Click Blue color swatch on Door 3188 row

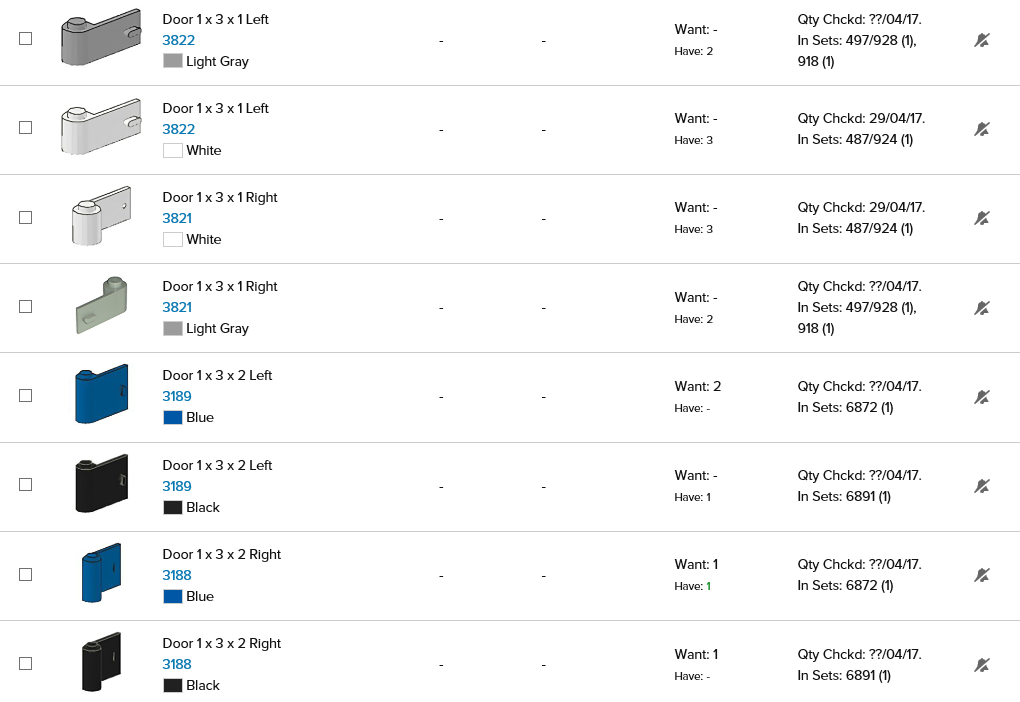tap(172, 596)
